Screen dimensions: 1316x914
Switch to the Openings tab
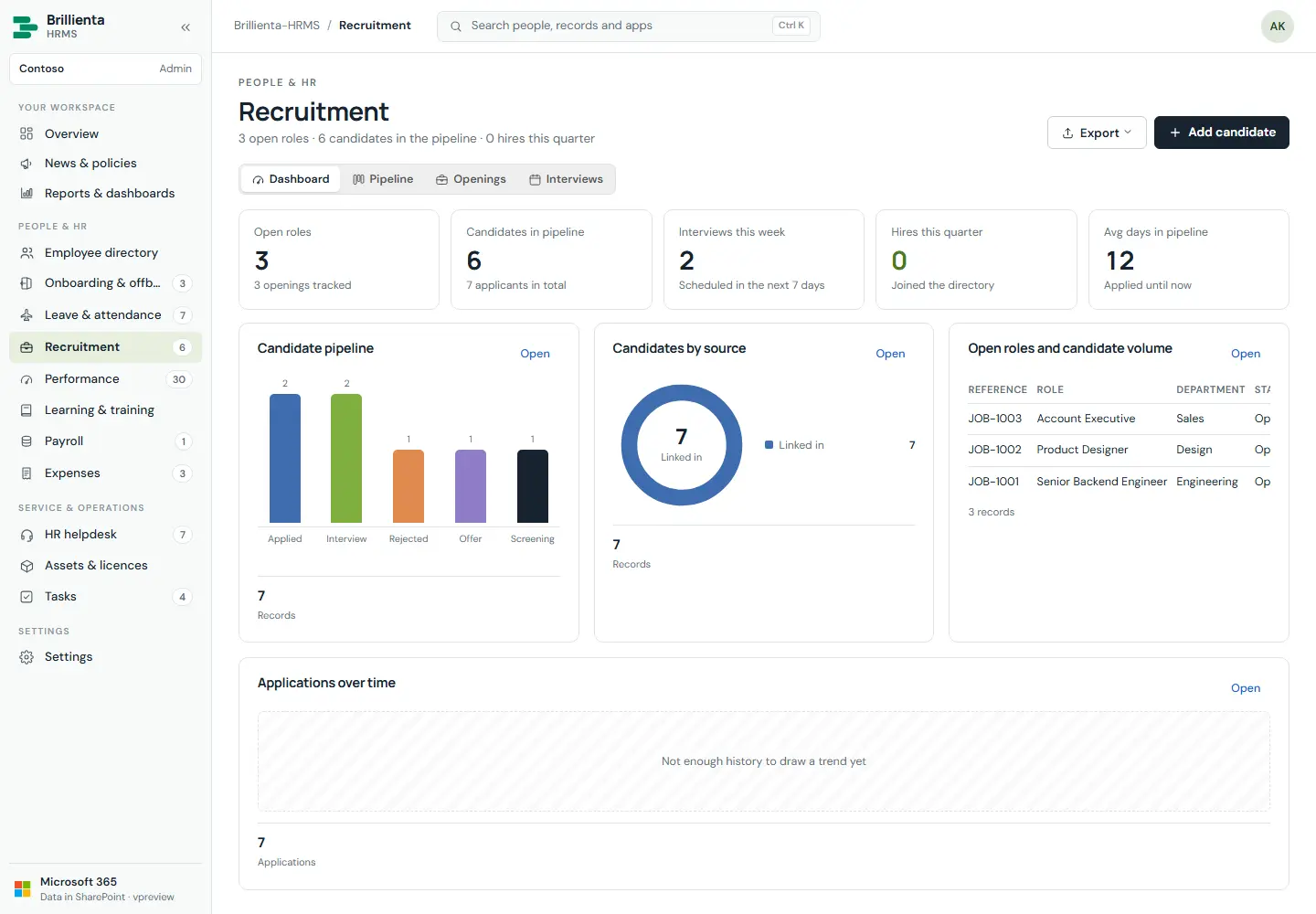471,179
